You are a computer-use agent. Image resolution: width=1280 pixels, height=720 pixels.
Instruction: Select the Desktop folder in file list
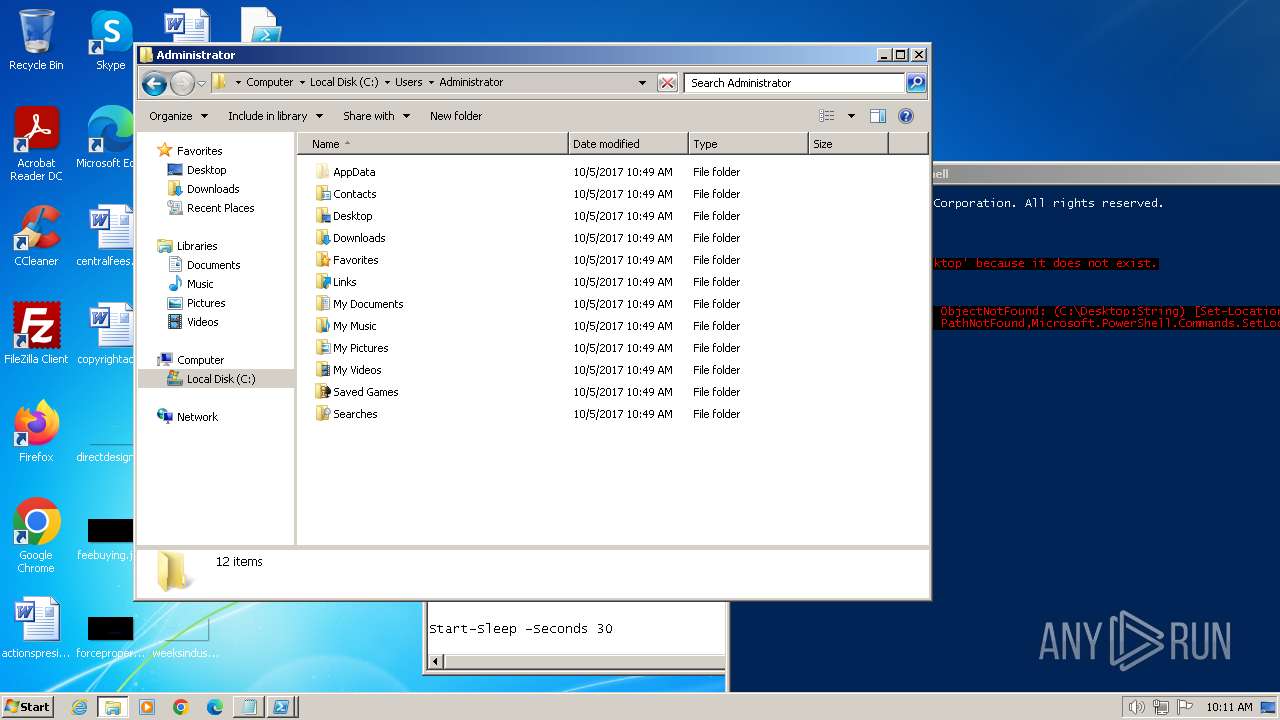352,216
